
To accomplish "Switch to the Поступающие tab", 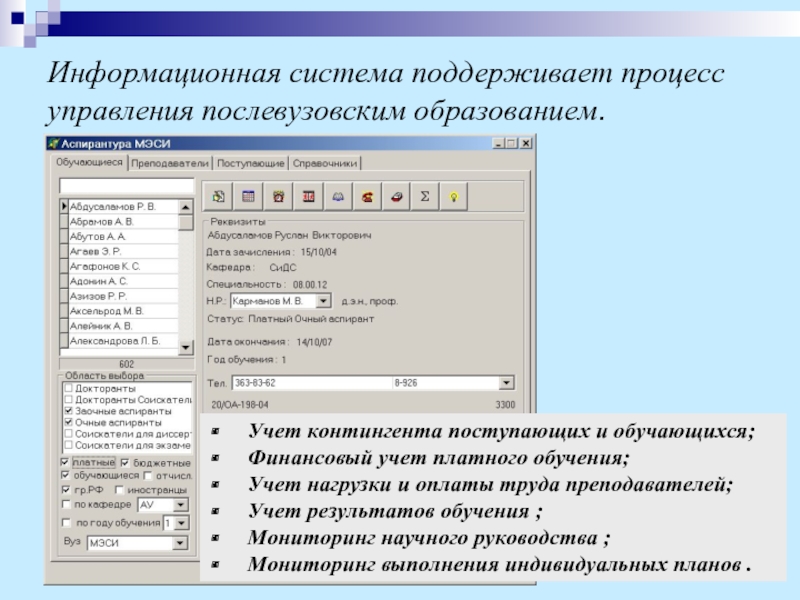I will (x=251, y=163).
